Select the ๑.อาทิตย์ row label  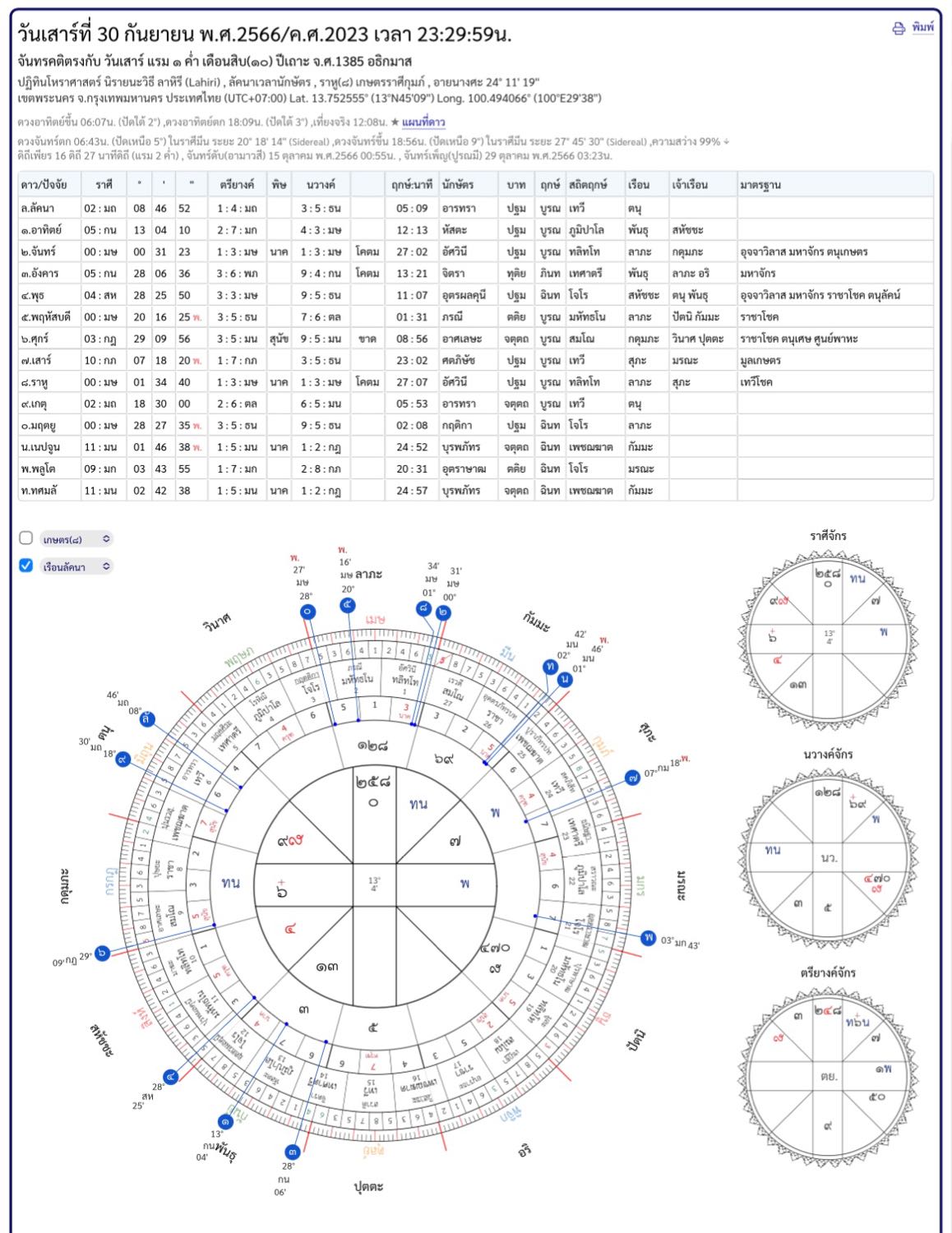tap(42, 230)
